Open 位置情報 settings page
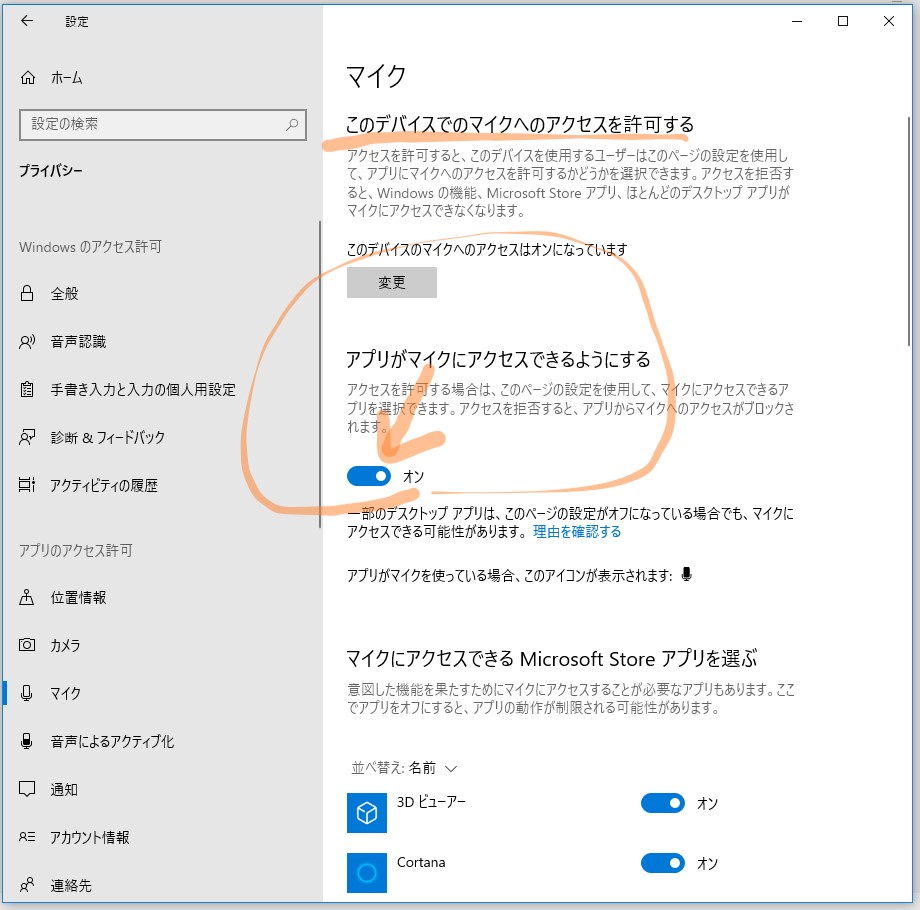This screenshot has width=920, height=910. point(163,597)
